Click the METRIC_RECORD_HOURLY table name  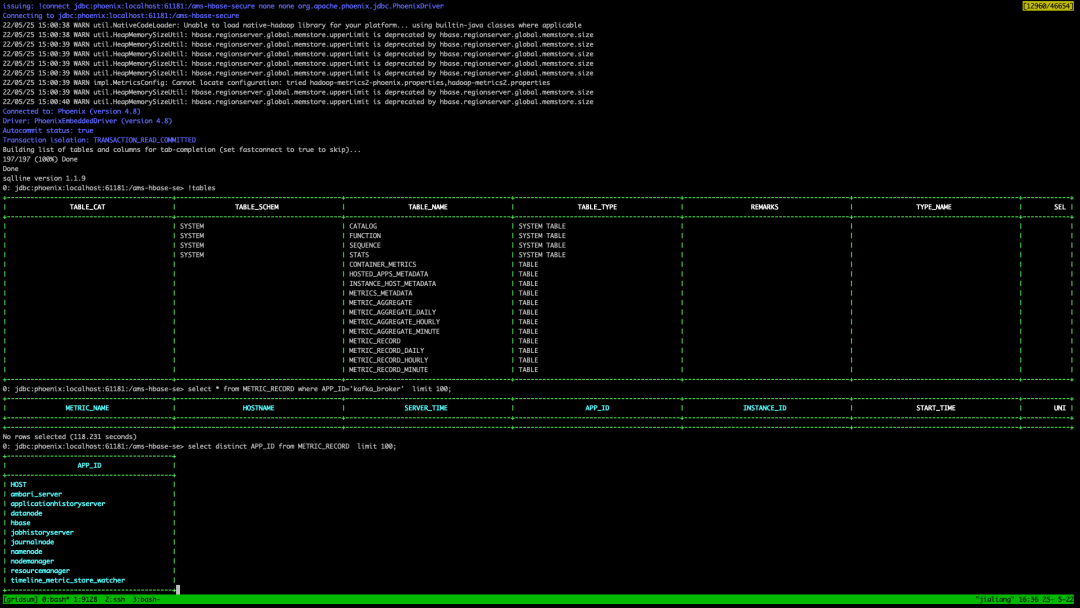pos(388,361)
